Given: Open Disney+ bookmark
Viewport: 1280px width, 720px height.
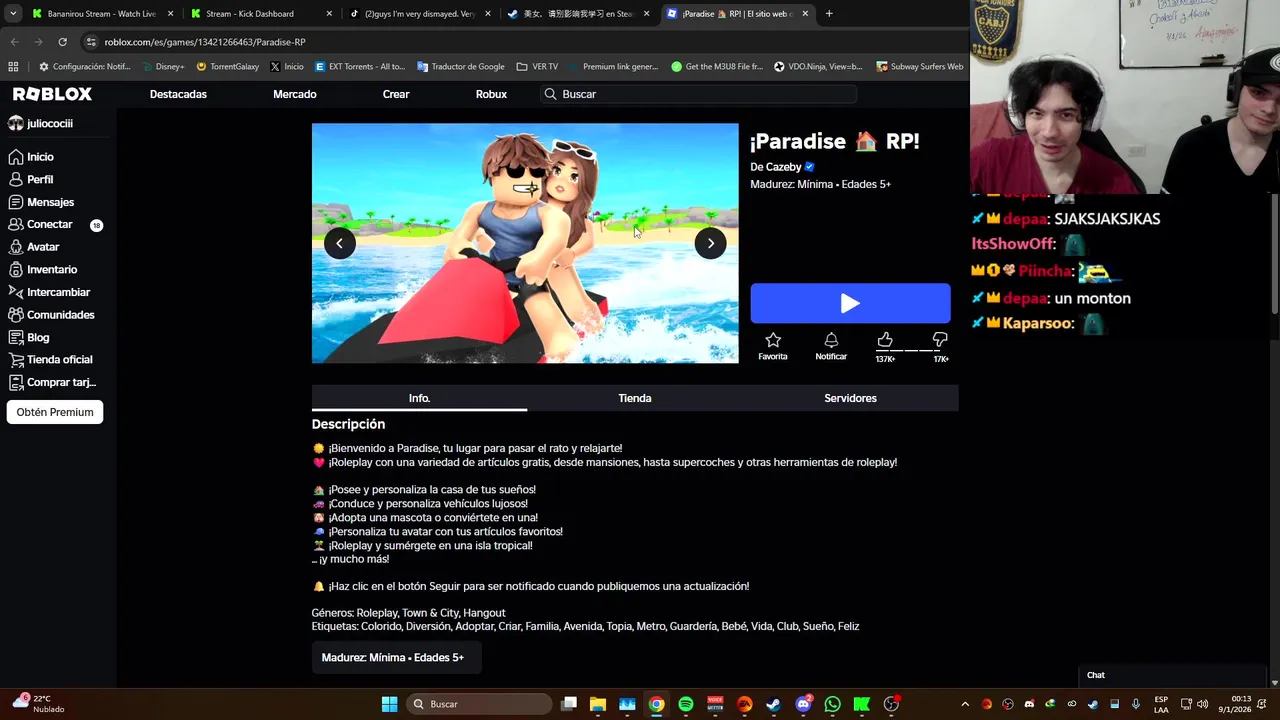Looking at the screenshot, I should click(162, 67).
